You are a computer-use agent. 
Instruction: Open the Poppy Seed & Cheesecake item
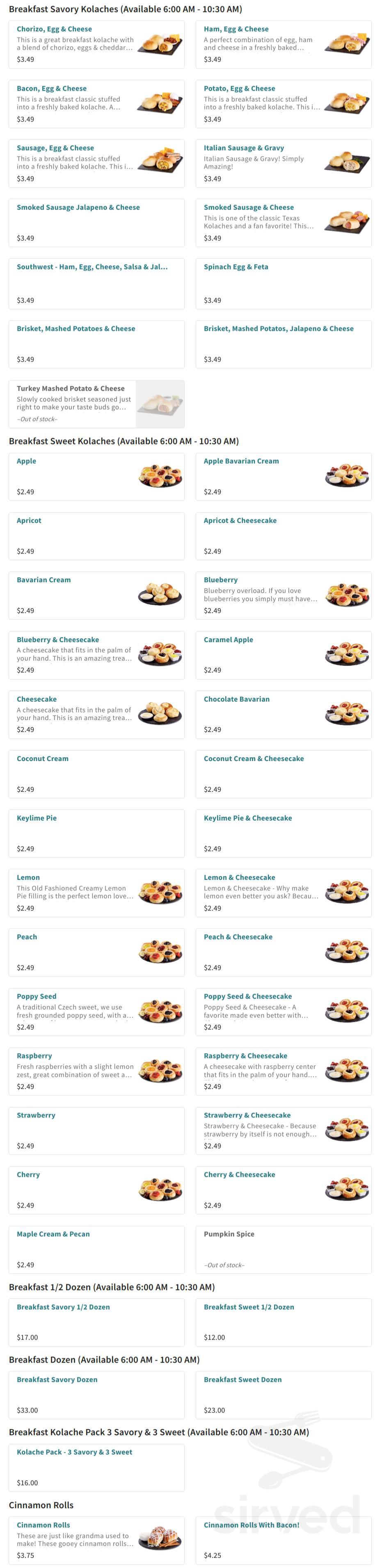[x=247, y=996]
